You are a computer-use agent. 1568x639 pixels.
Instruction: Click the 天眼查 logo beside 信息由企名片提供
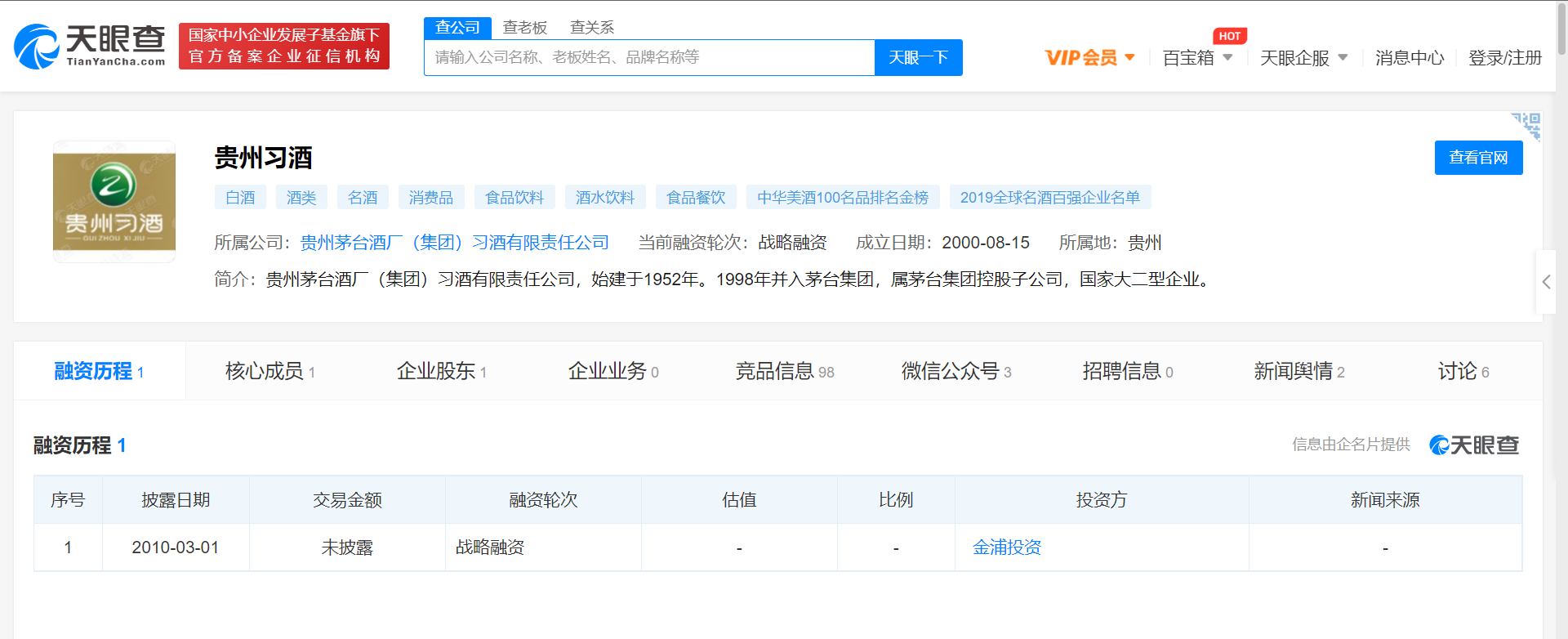1474,445
